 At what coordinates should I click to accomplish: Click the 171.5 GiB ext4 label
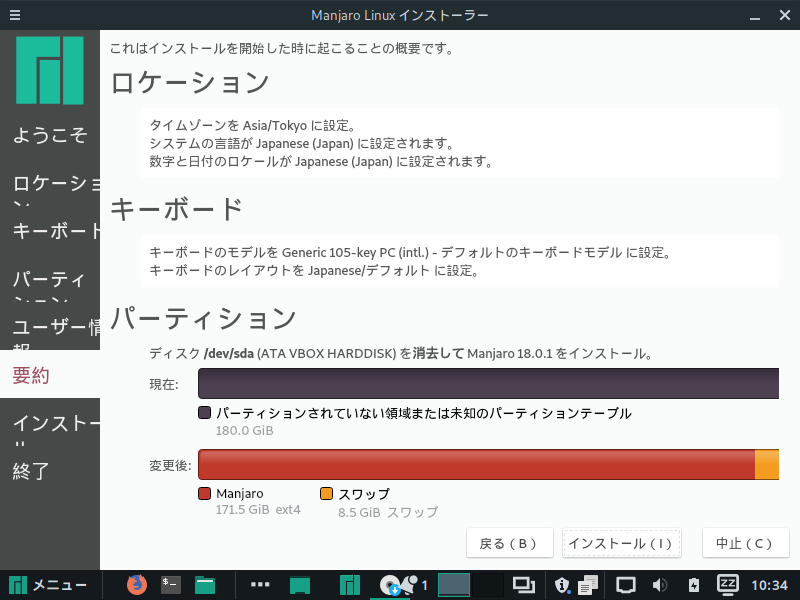pos(258,510)
